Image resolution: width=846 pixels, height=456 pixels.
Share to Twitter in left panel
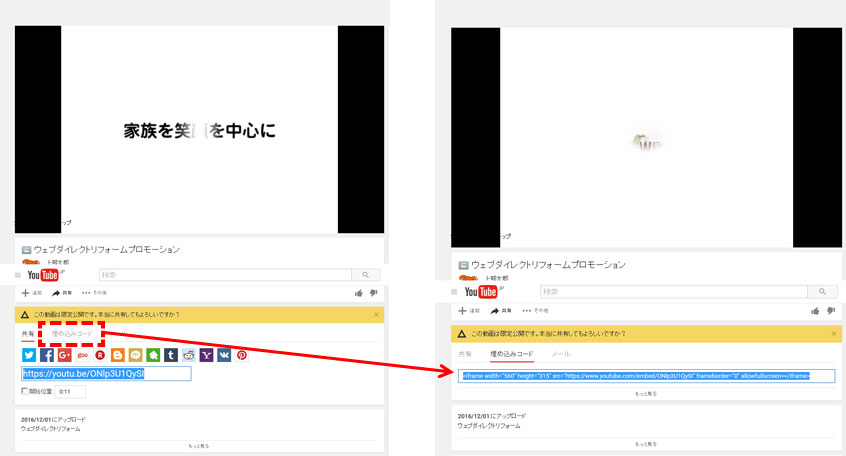pos(29,355)
